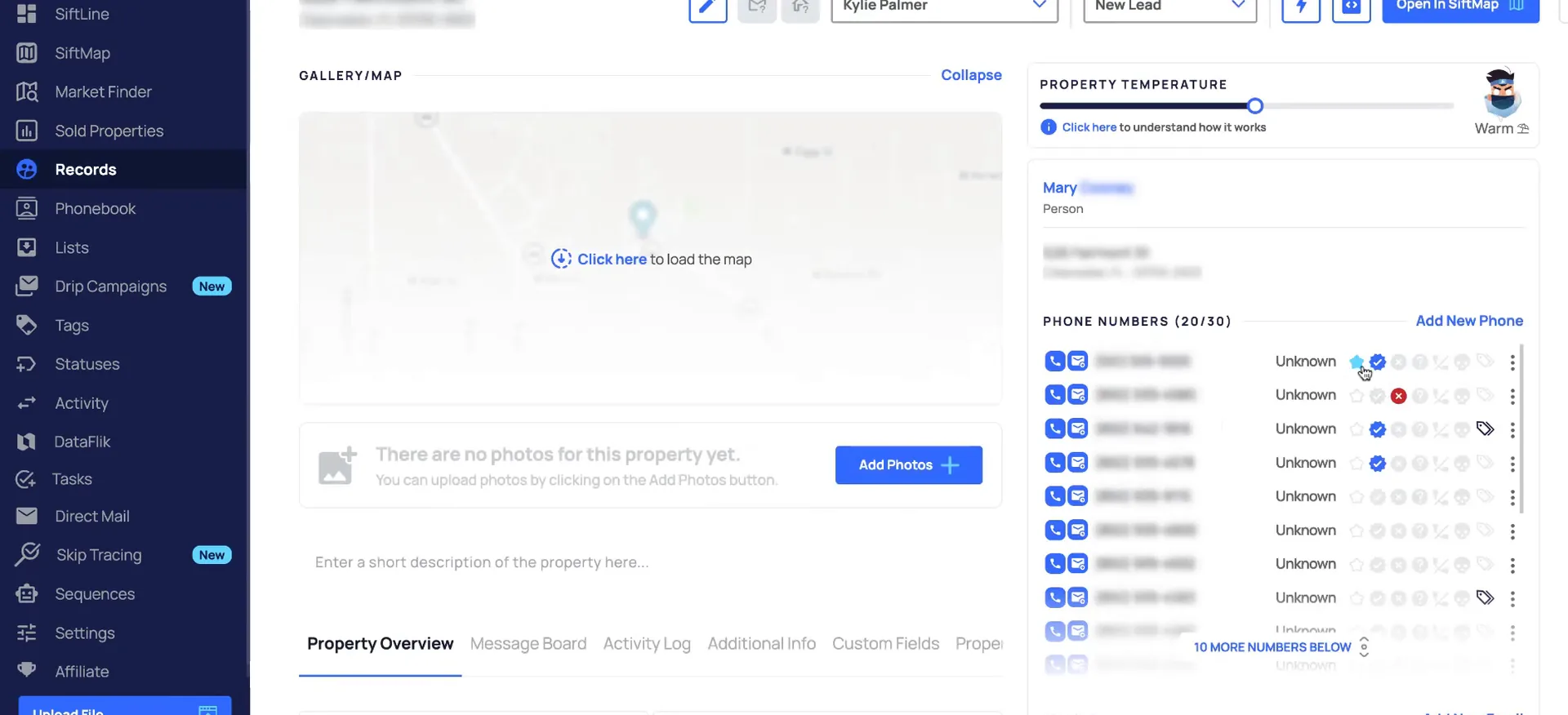Open the Tags sidebar page

71,325
